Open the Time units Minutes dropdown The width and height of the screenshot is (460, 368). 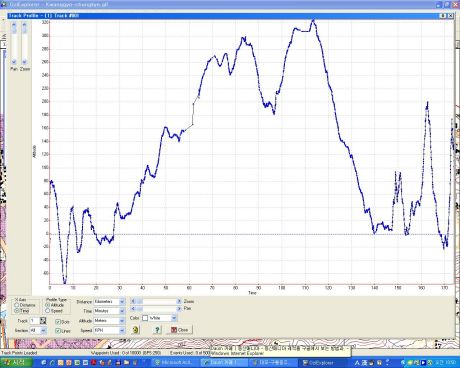109,311
